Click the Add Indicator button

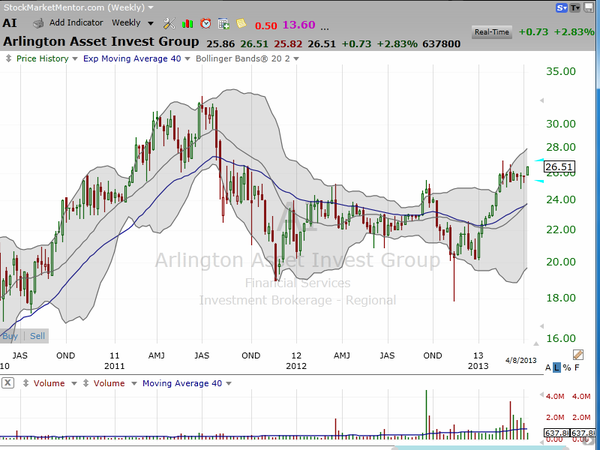pyautogui.click(x=76, y=23)
